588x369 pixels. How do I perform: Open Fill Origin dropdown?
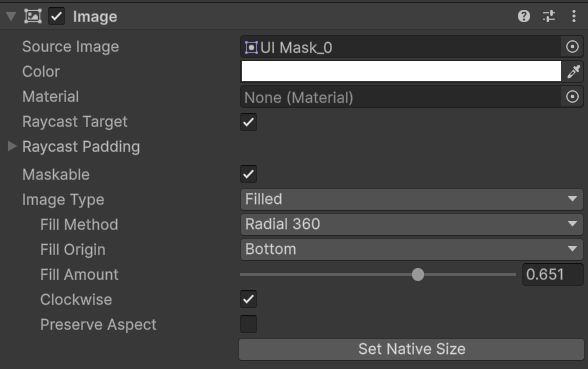(411, 249)
